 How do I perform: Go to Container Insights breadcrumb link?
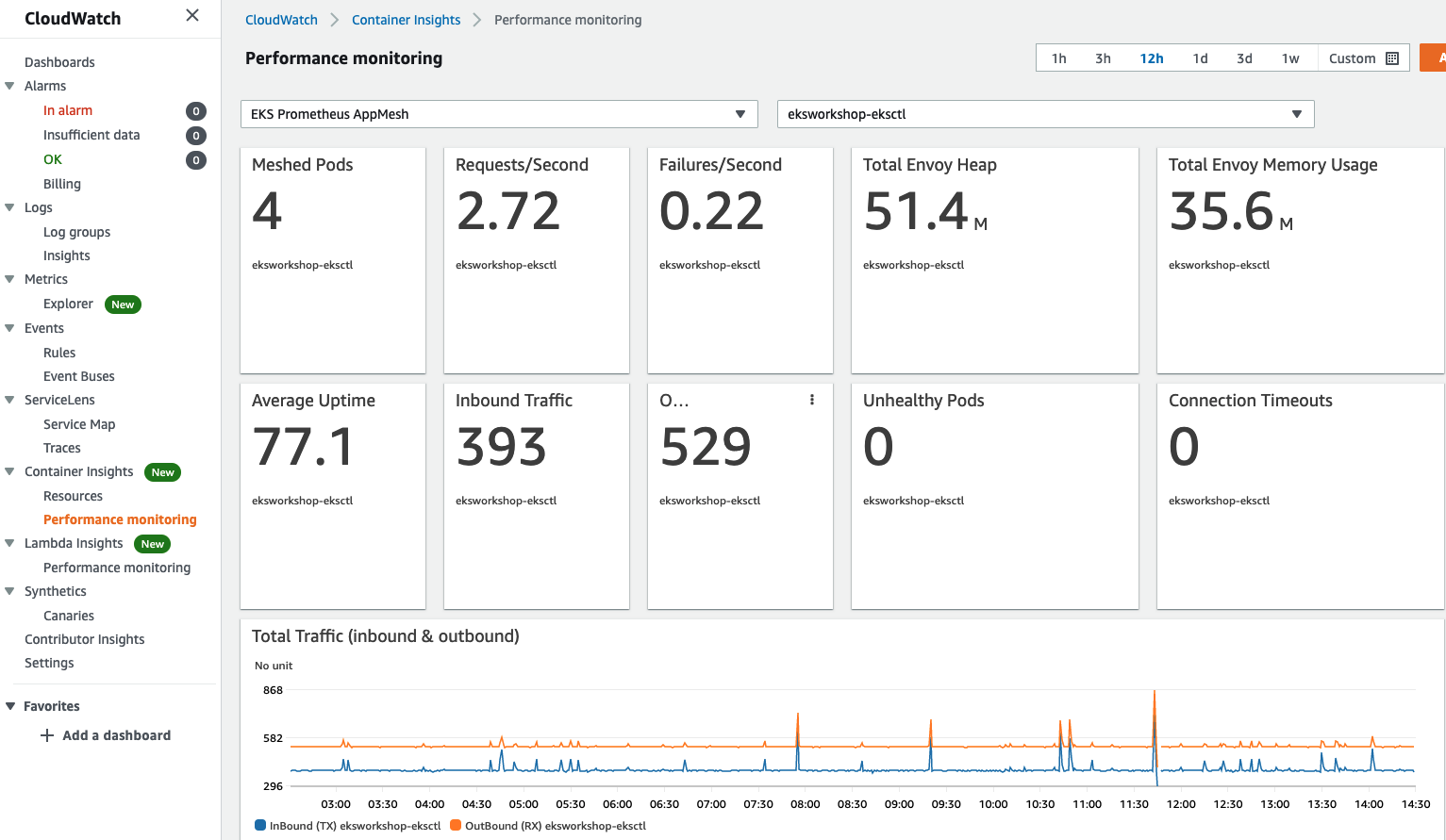(x=406, y=20)
